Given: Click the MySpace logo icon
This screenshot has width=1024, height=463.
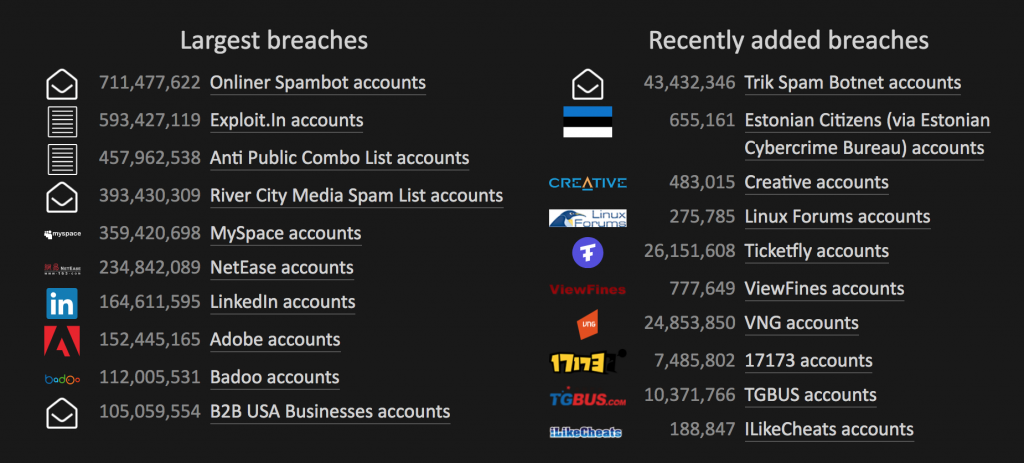Looking at the screenshot, I should pyautogui.click(x=62, y=234).
